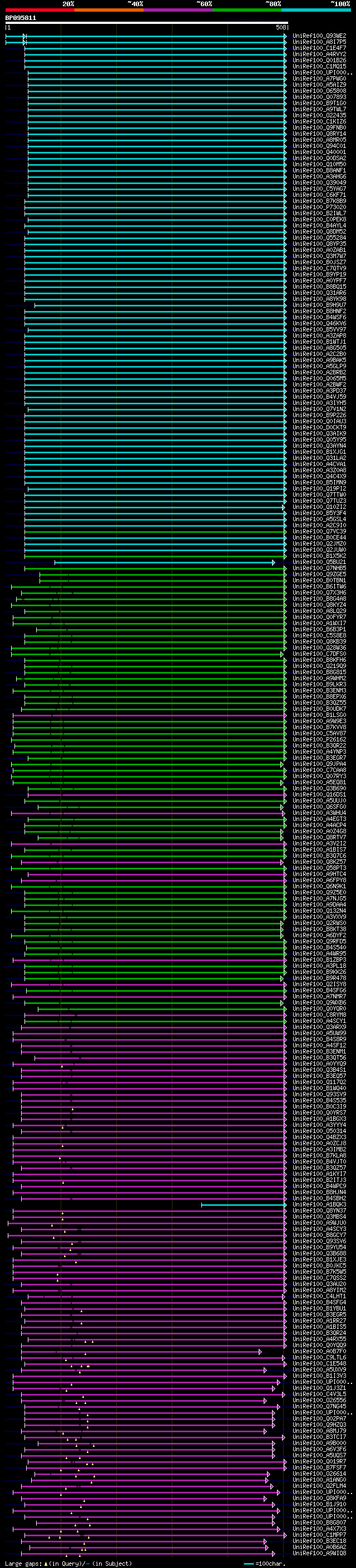This screenshot has height=1568, width=356.
Task: Click hit label UniRef100_A0ZAB1
Action: (x=319, y=250)
